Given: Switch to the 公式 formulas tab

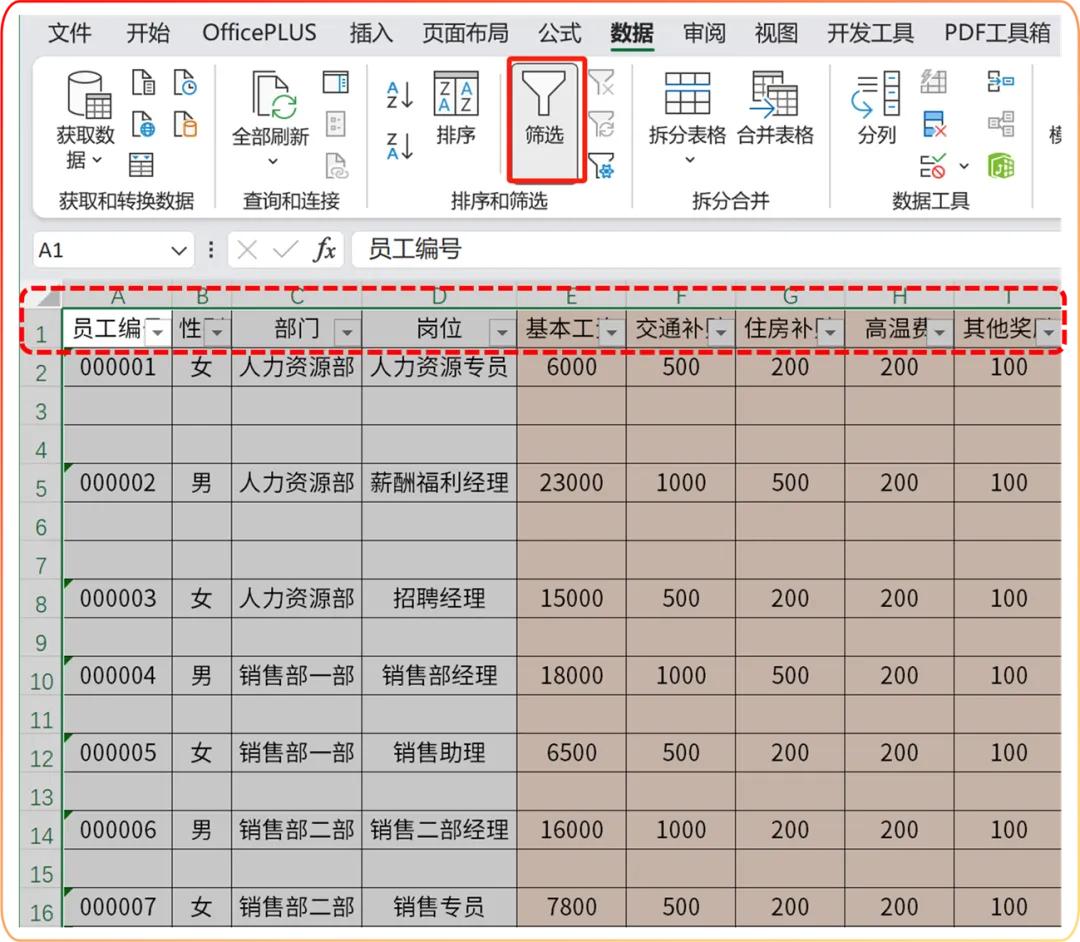Looking at the screenshot, I should (x=559, y=32).
